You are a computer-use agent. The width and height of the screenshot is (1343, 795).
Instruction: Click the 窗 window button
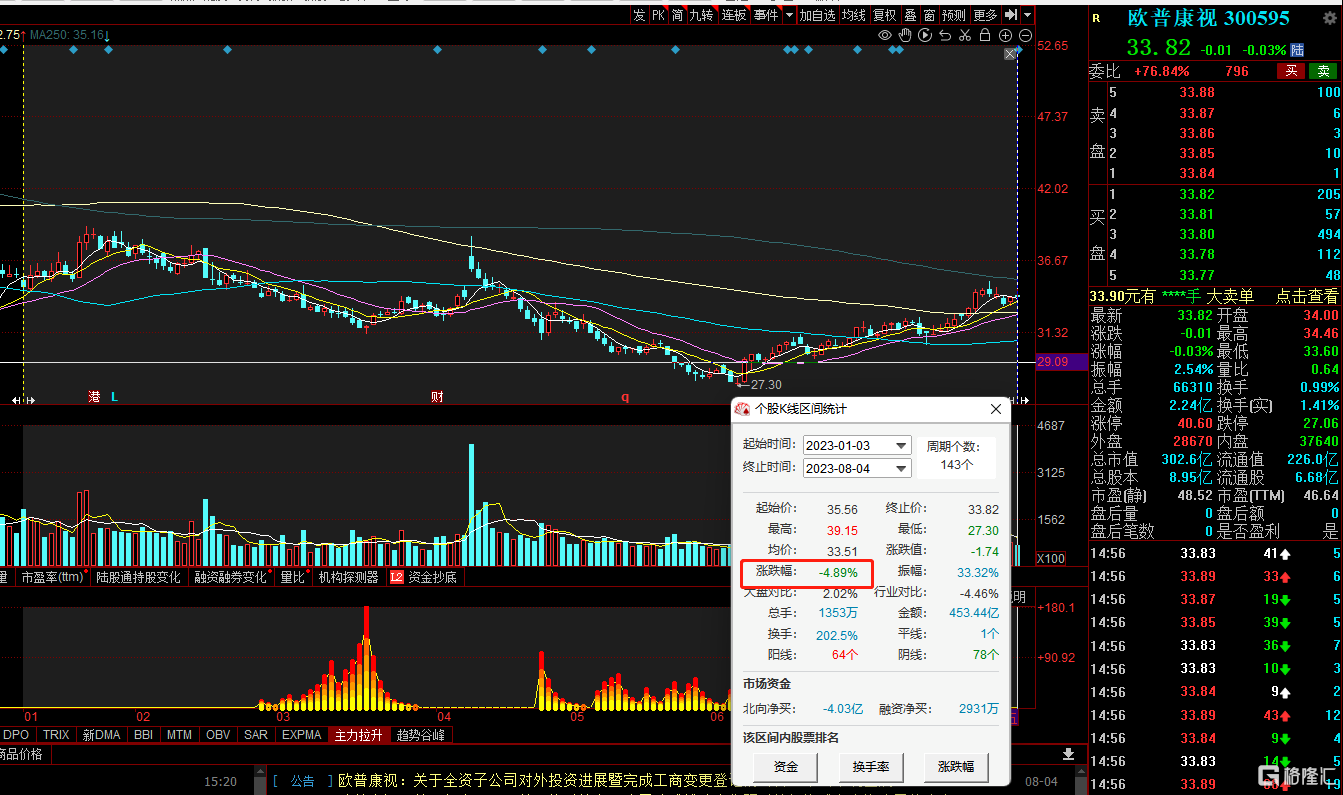point(929,15)
